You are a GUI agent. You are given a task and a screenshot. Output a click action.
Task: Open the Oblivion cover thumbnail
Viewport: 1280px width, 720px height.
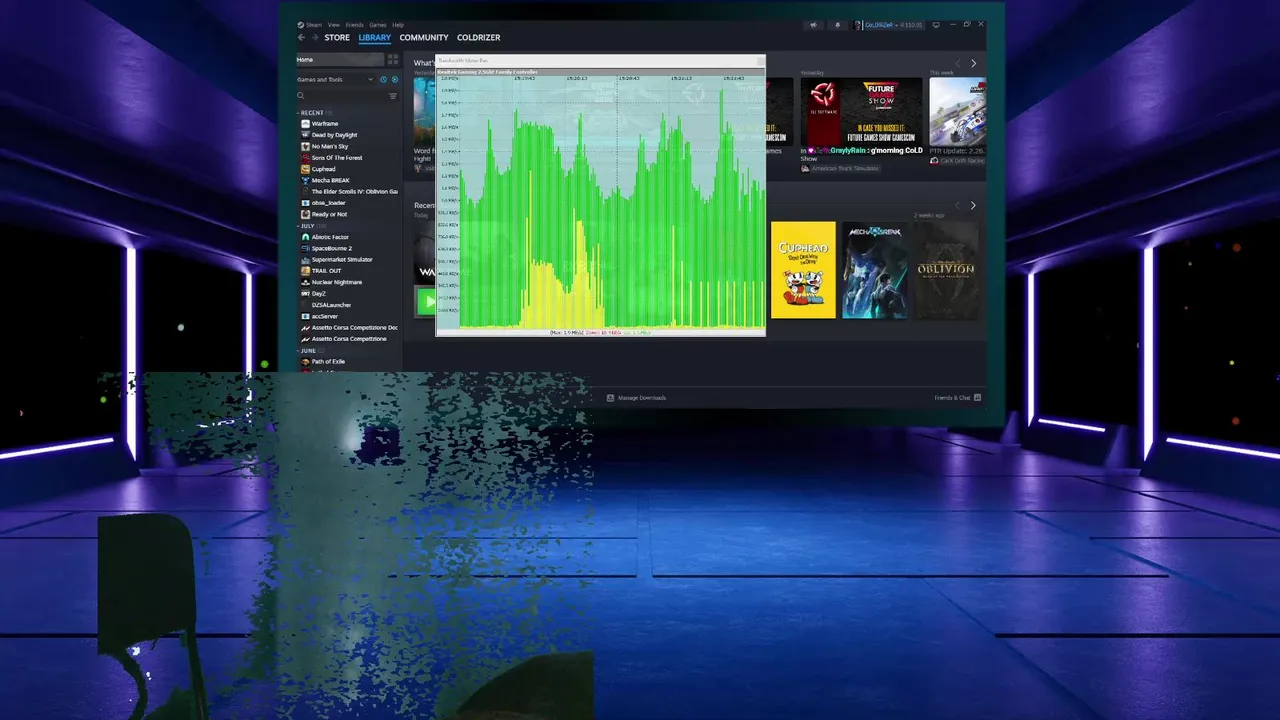coord(946,270)
